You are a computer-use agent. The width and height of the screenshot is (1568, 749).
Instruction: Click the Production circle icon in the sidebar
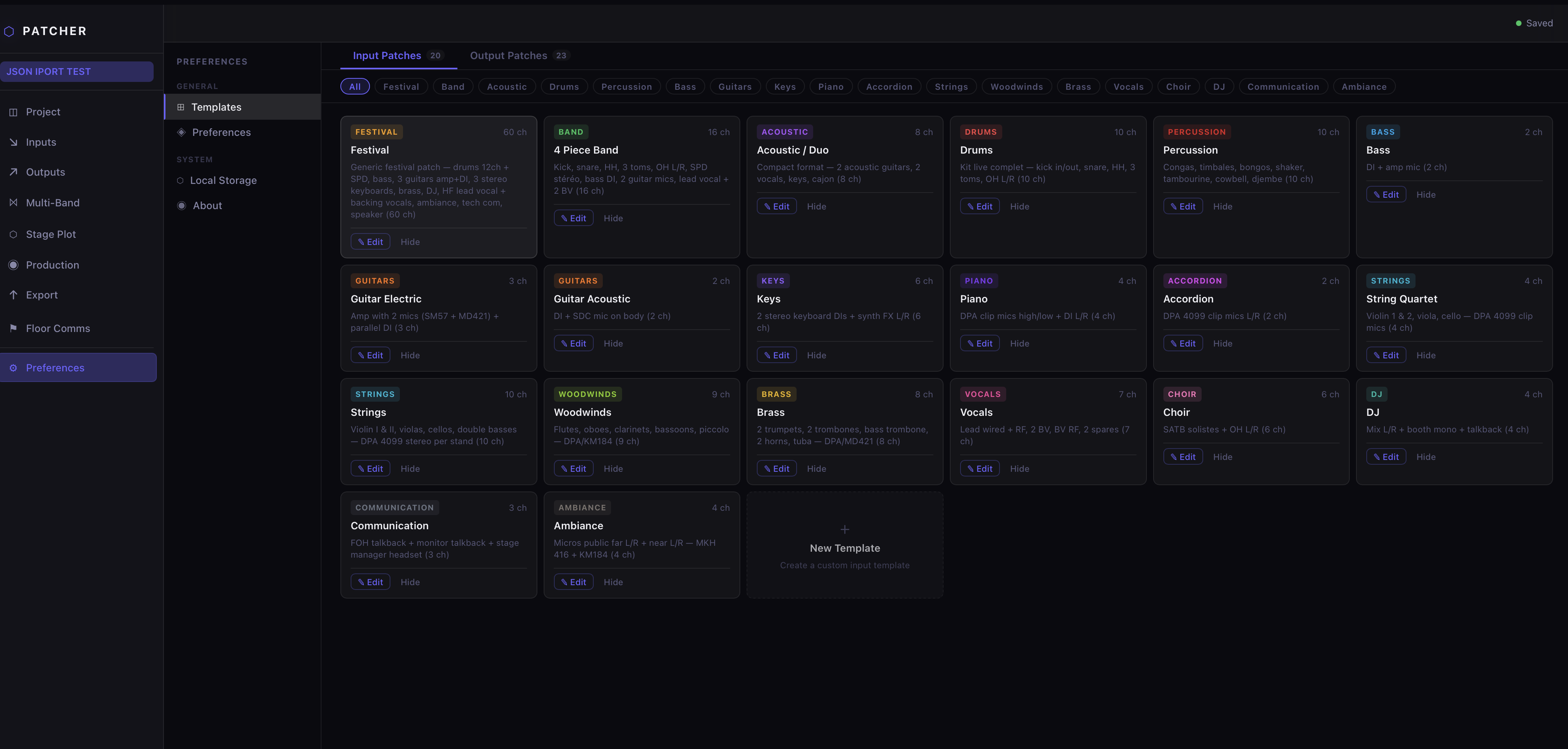coord(13,265)
